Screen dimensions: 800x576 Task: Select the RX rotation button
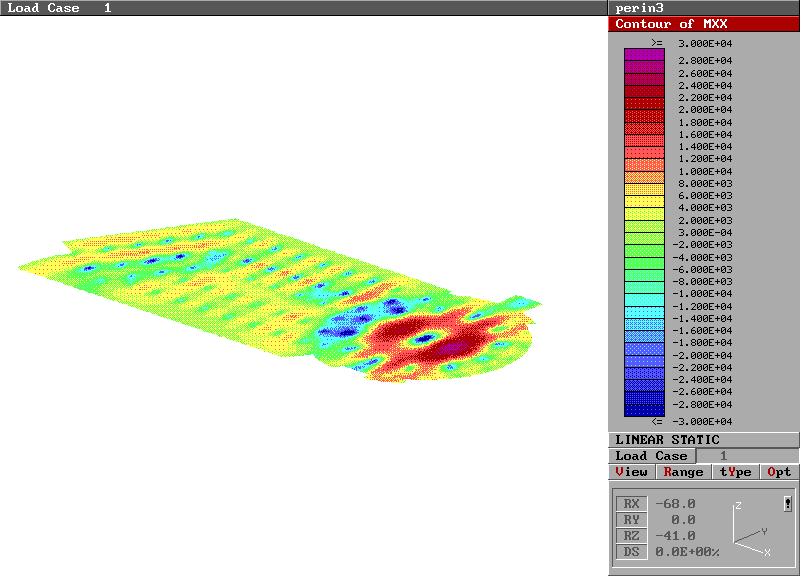630,504
